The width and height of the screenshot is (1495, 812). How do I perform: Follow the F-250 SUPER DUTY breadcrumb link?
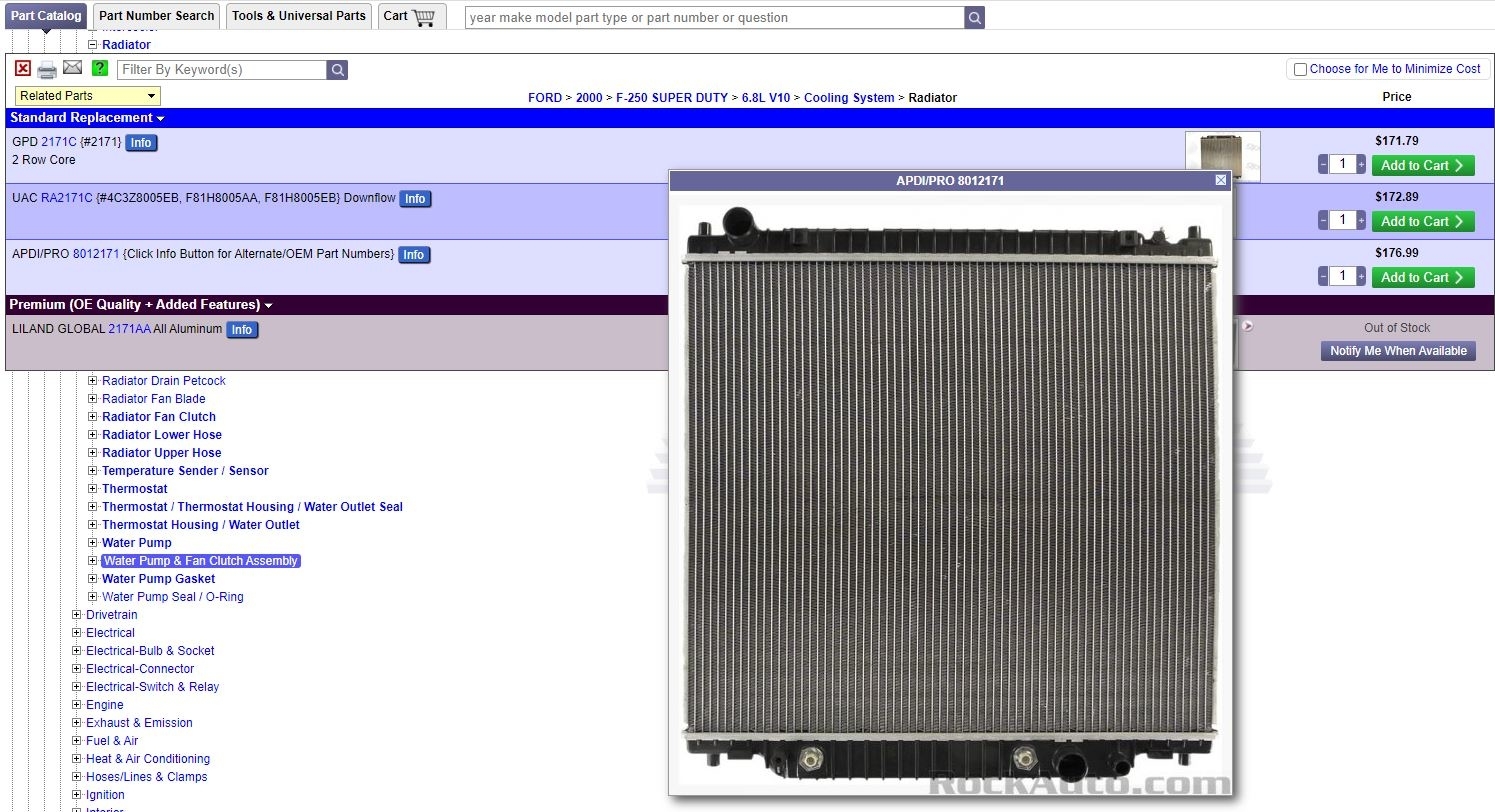672,98
